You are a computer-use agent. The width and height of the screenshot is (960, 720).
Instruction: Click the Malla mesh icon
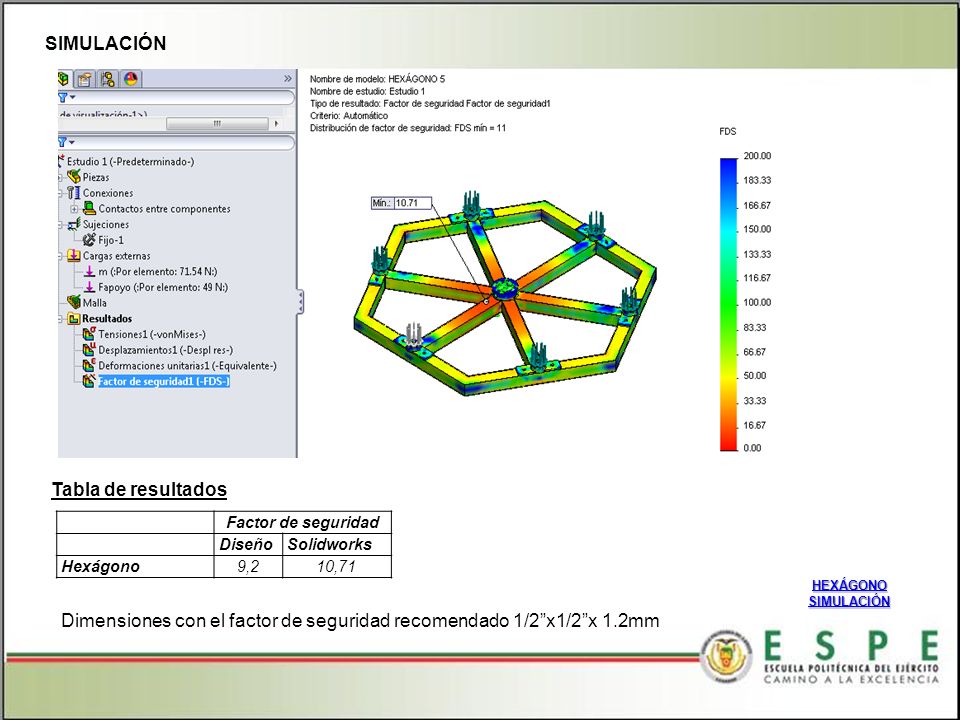tap(74, 302)
